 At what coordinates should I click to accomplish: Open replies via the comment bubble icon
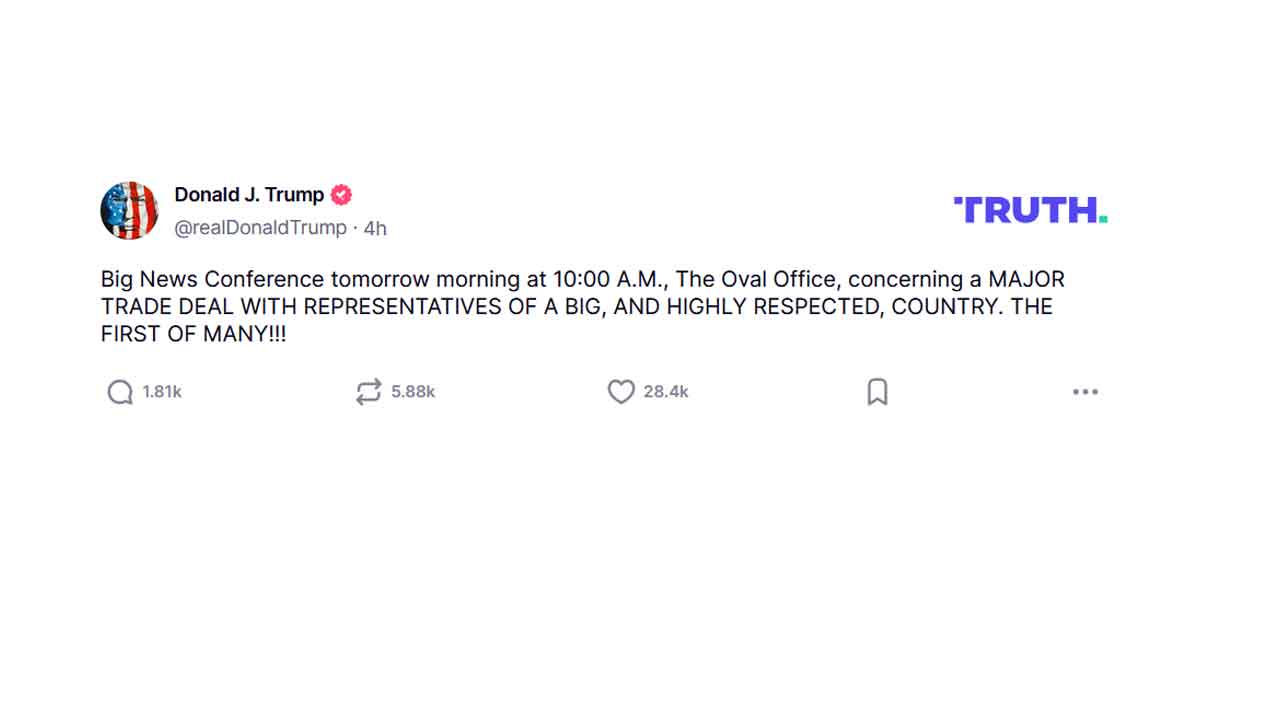pos(120,392)
